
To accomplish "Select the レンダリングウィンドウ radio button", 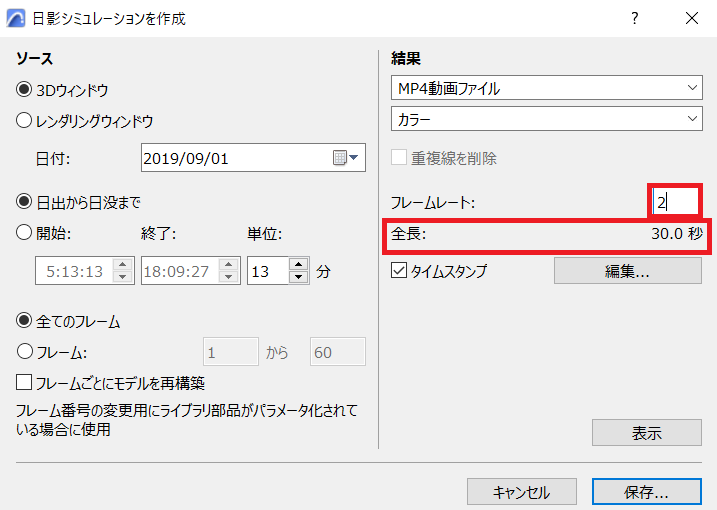I will click(24, 121).
